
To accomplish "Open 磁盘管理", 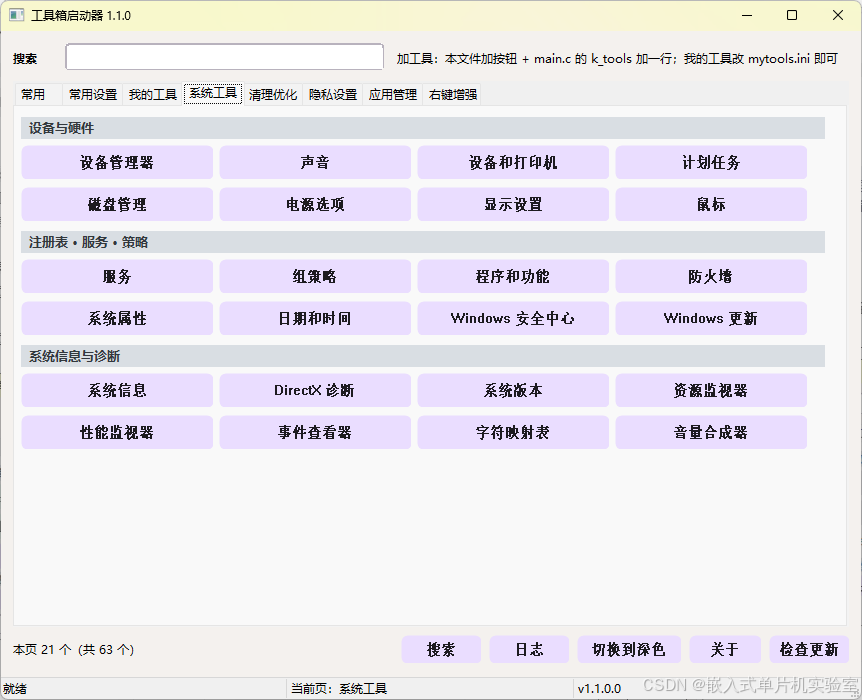I will pos(117,204).
